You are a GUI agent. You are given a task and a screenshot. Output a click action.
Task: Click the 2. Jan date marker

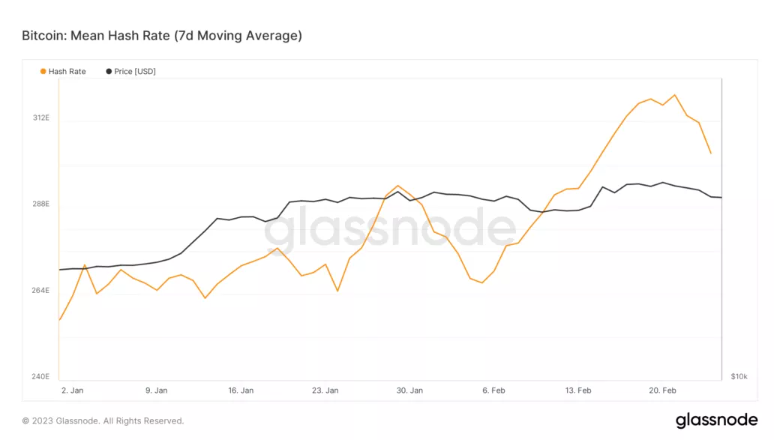tap(72, 391)
